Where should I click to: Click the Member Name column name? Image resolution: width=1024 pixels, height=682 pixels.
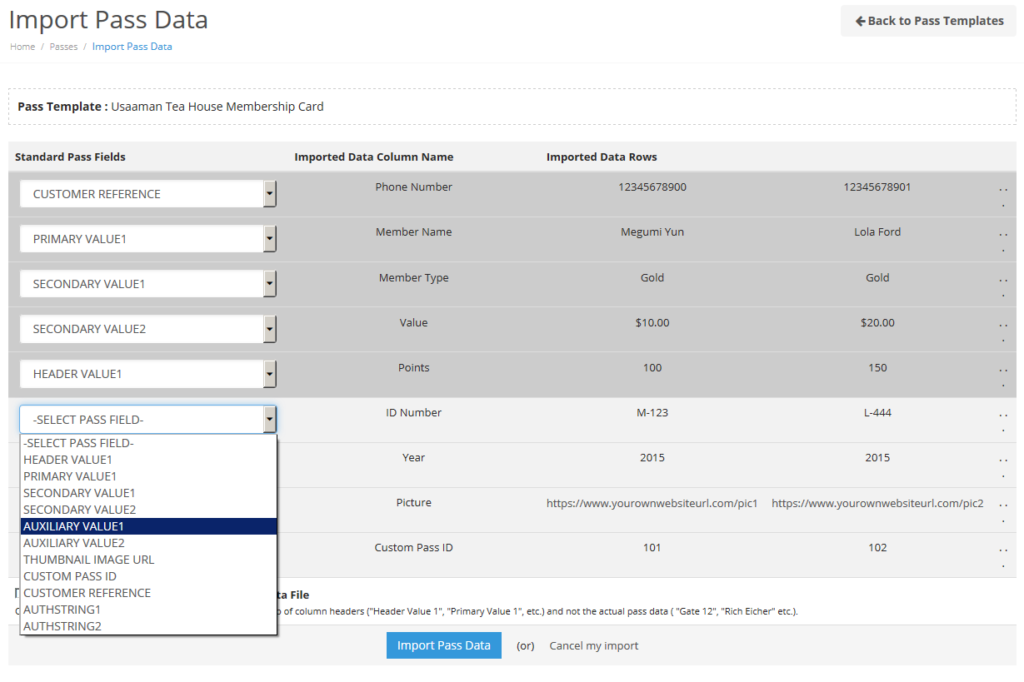click(413, 232)
